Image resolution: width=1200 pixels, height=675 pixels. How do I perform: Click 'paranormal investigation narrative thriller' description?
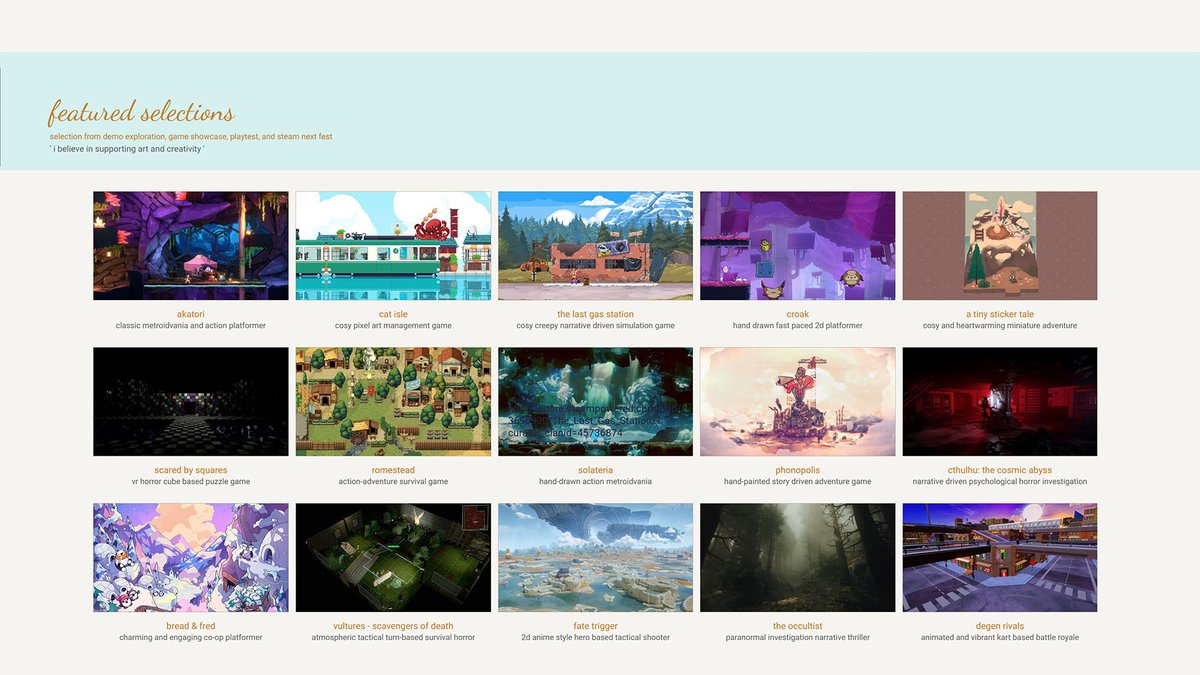tap(797, 638)
